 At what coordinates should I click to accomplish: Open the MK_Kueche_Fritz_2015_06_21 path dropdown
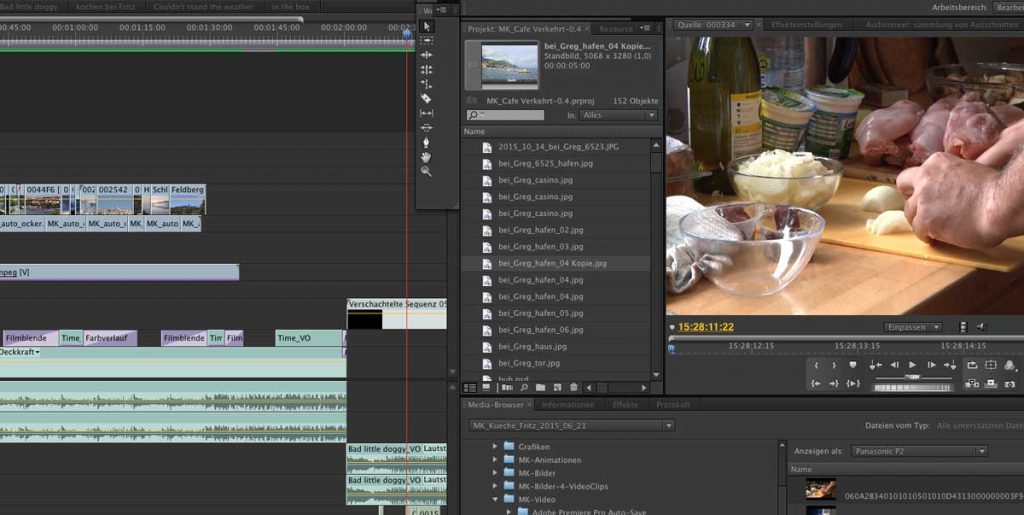click(571, 426)
